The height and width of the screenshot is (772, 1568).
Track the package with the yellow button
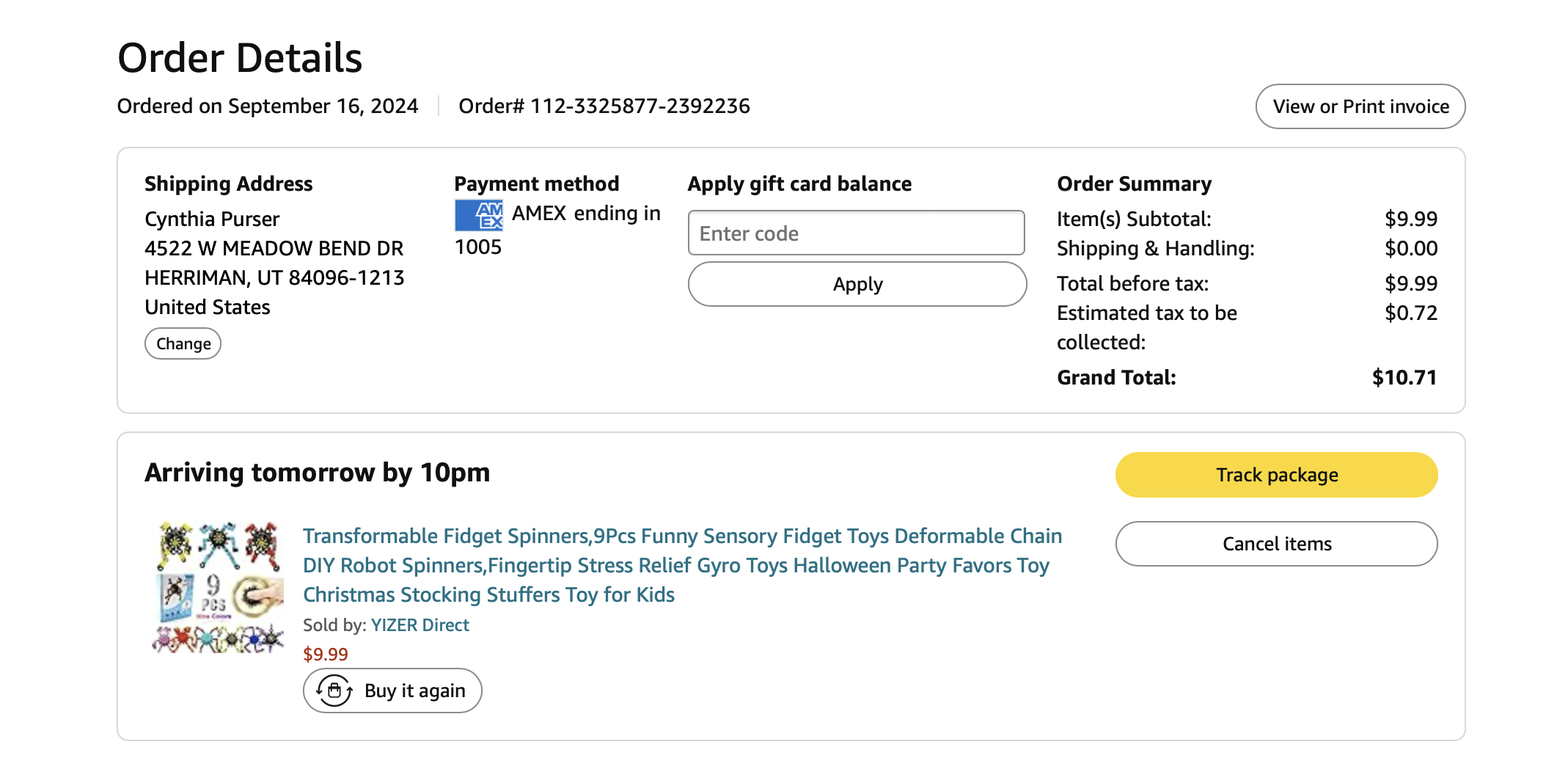pos(1276,475)
